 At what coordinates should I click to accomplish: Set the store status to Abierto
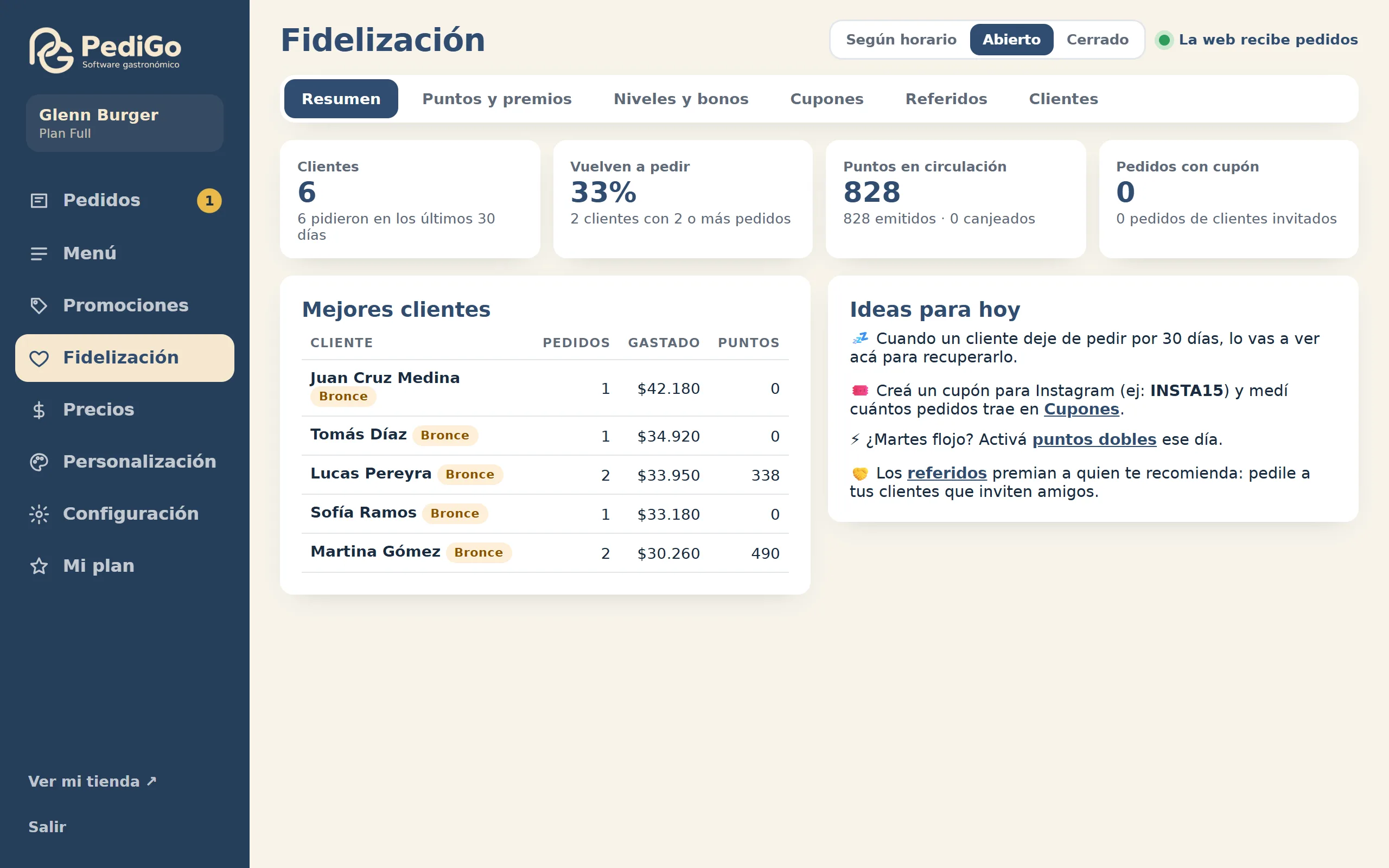click(1011, 40)
